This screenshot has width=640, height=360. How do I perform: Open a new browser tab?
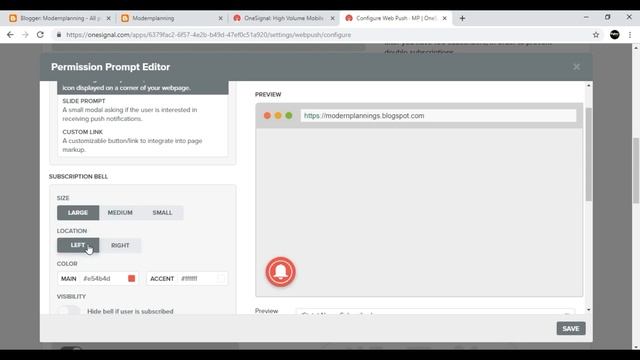tap(462, 18)
